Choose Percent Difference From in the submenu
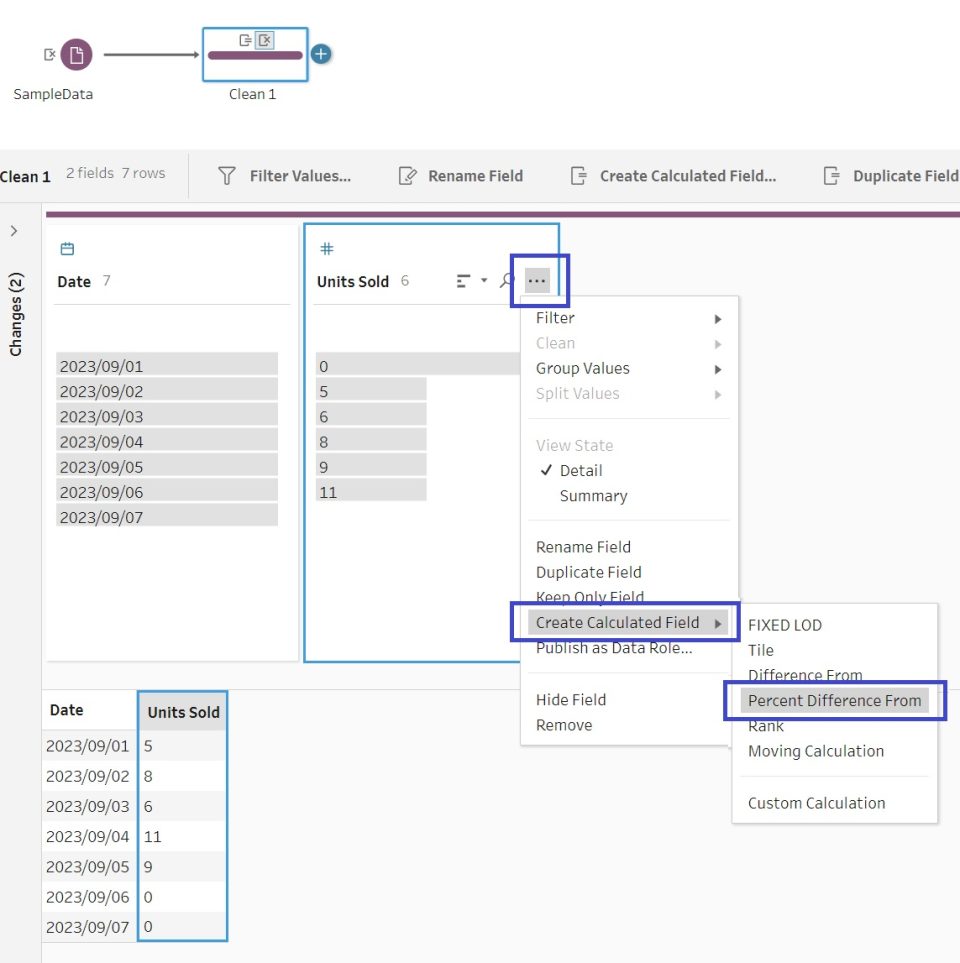The image size is (960, 963). tap(834, 700)
